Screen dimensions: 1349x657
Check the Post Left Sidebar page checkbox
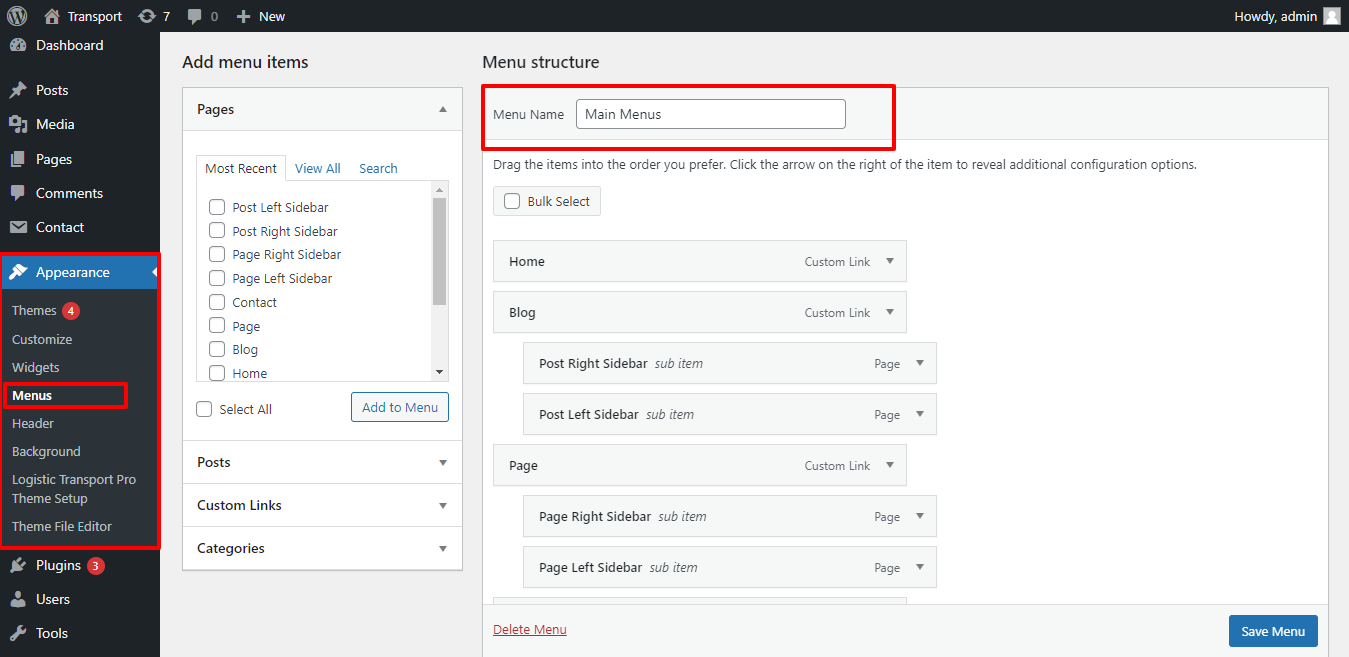(216, 207)
